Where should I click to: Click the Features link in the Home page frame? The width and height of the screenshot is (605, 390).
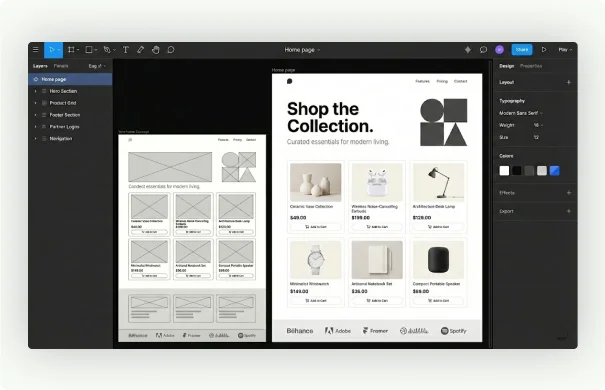point(422,81)
